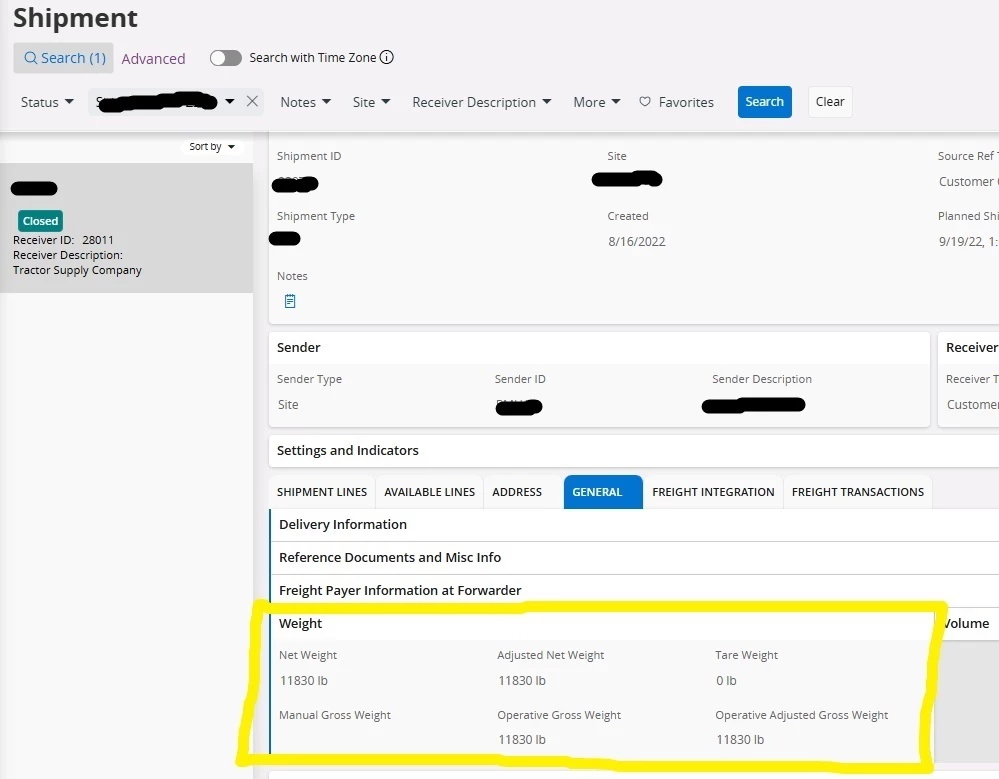The height and width of the screenshot is (779, 999).
Task: Switch to the Shipment Lines tab
Action: pyautogui.click(x=322, y=492)
